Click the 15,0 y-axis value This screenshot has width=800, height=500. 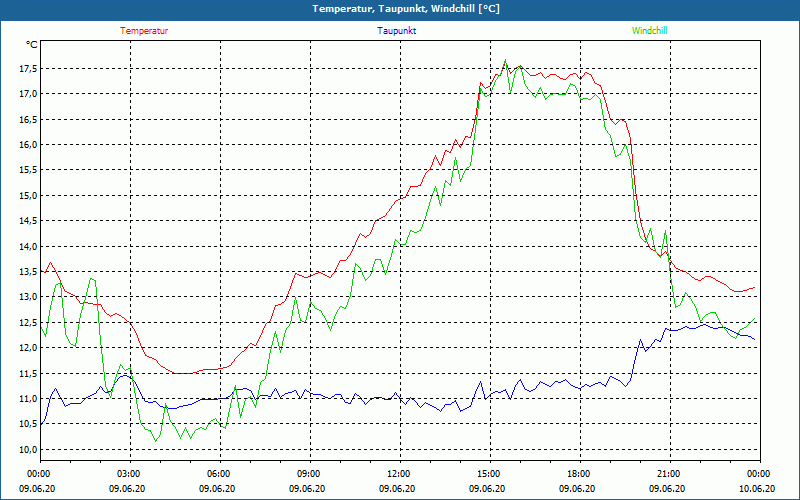pyautogui.click(x=29, y=195)
